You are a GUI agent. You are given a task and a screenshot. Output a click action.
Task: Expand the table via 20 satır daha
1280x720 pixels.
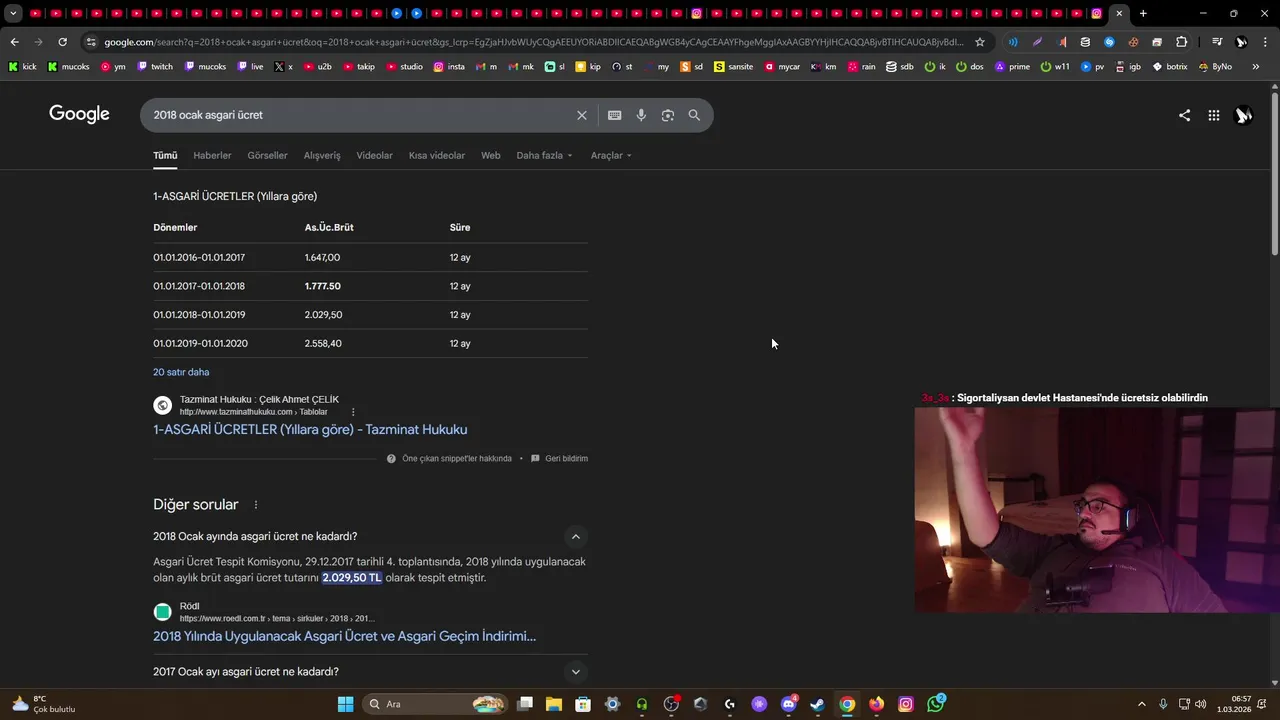pos(181,372)
